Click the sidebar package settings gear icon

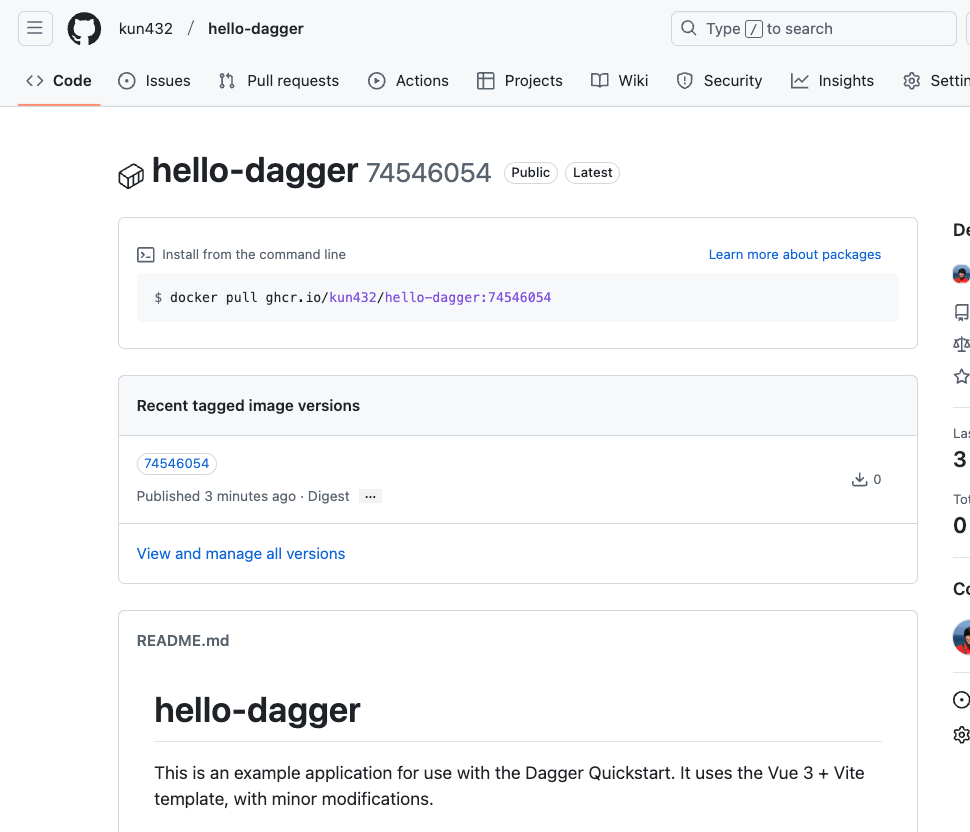pyautogui.click(x=961, y=735)
